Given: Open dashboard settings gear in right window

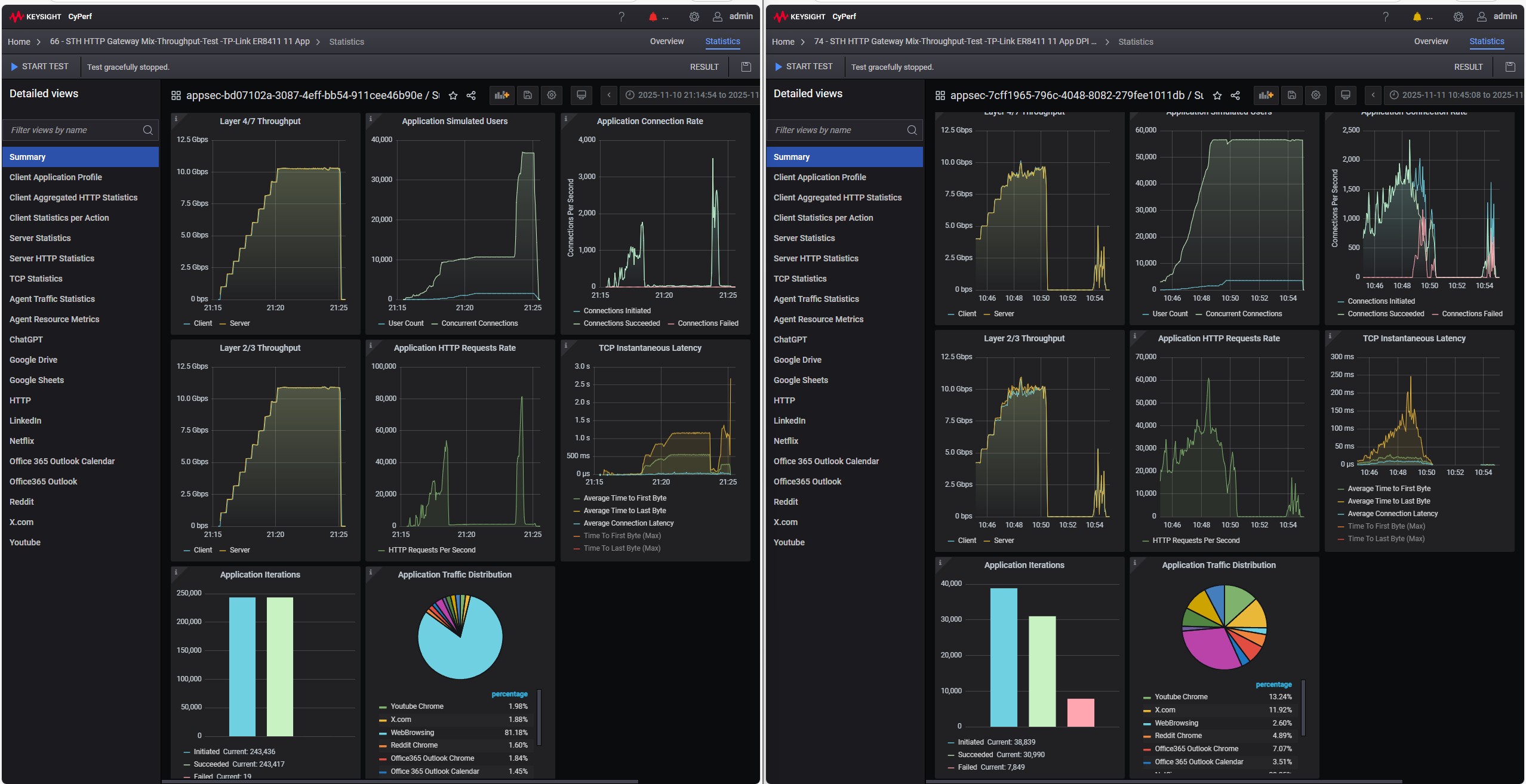Looking at the screenshot, I should coord(1316,95).
